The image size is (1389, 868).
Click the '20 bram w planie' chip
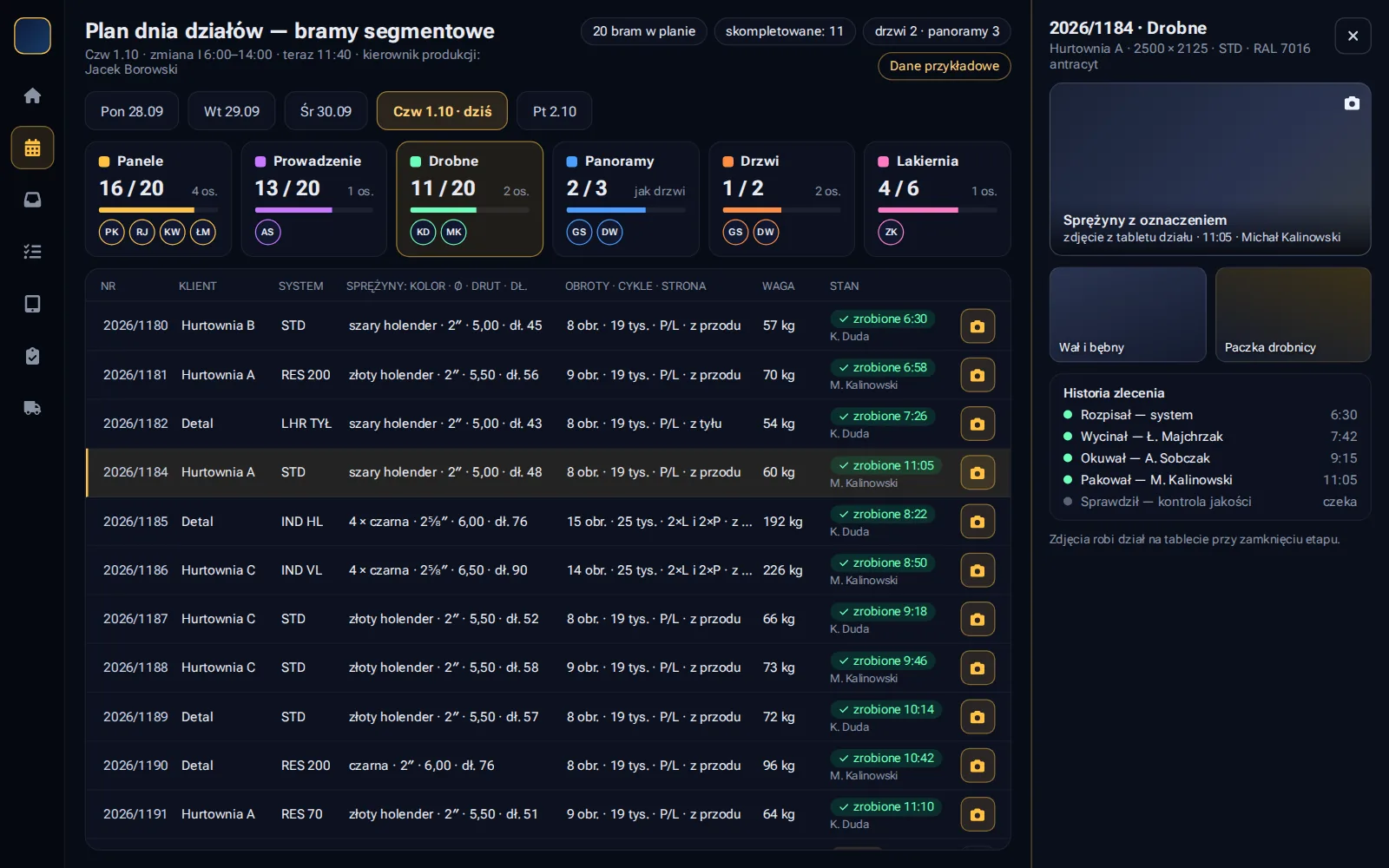(644, 31)
